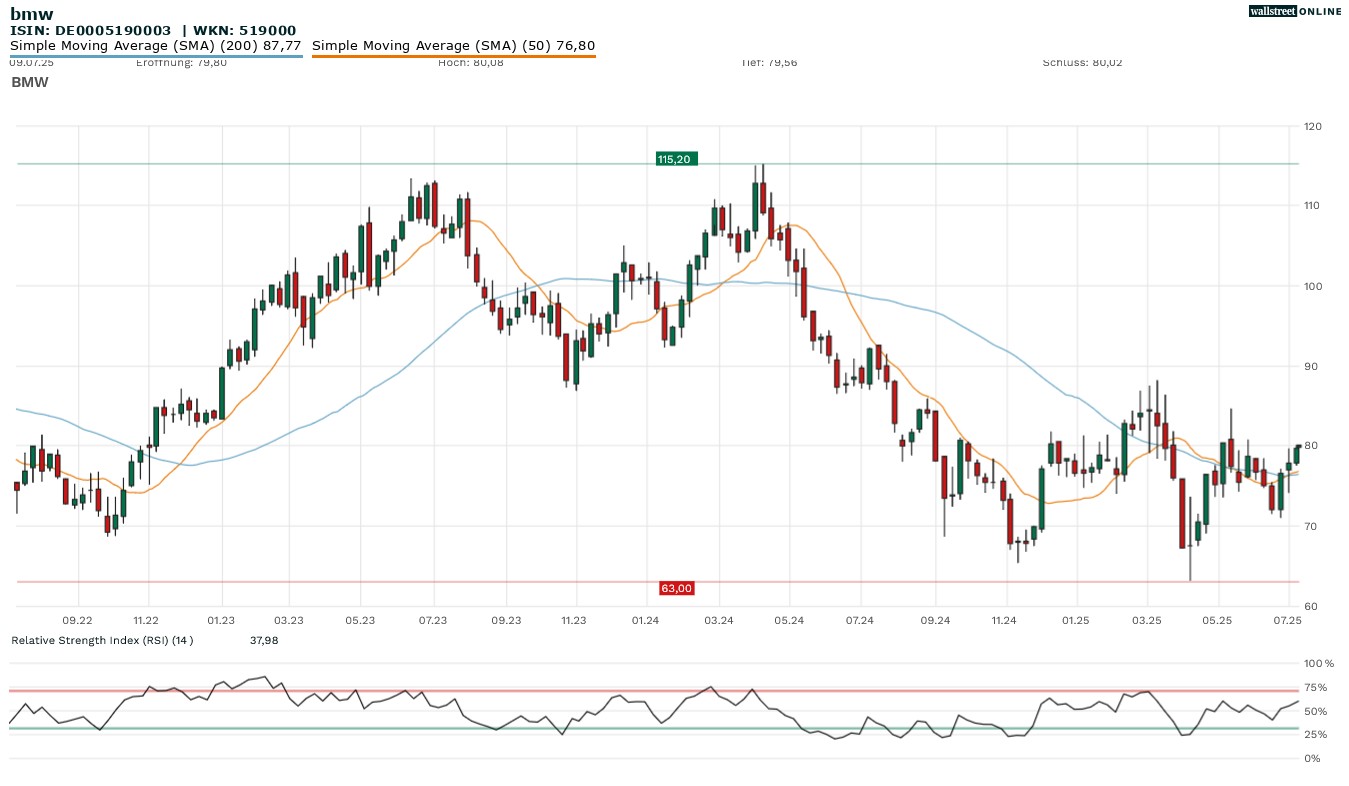
Task: Click the blue SMA 200 legend color line
Action: (156, 56)
